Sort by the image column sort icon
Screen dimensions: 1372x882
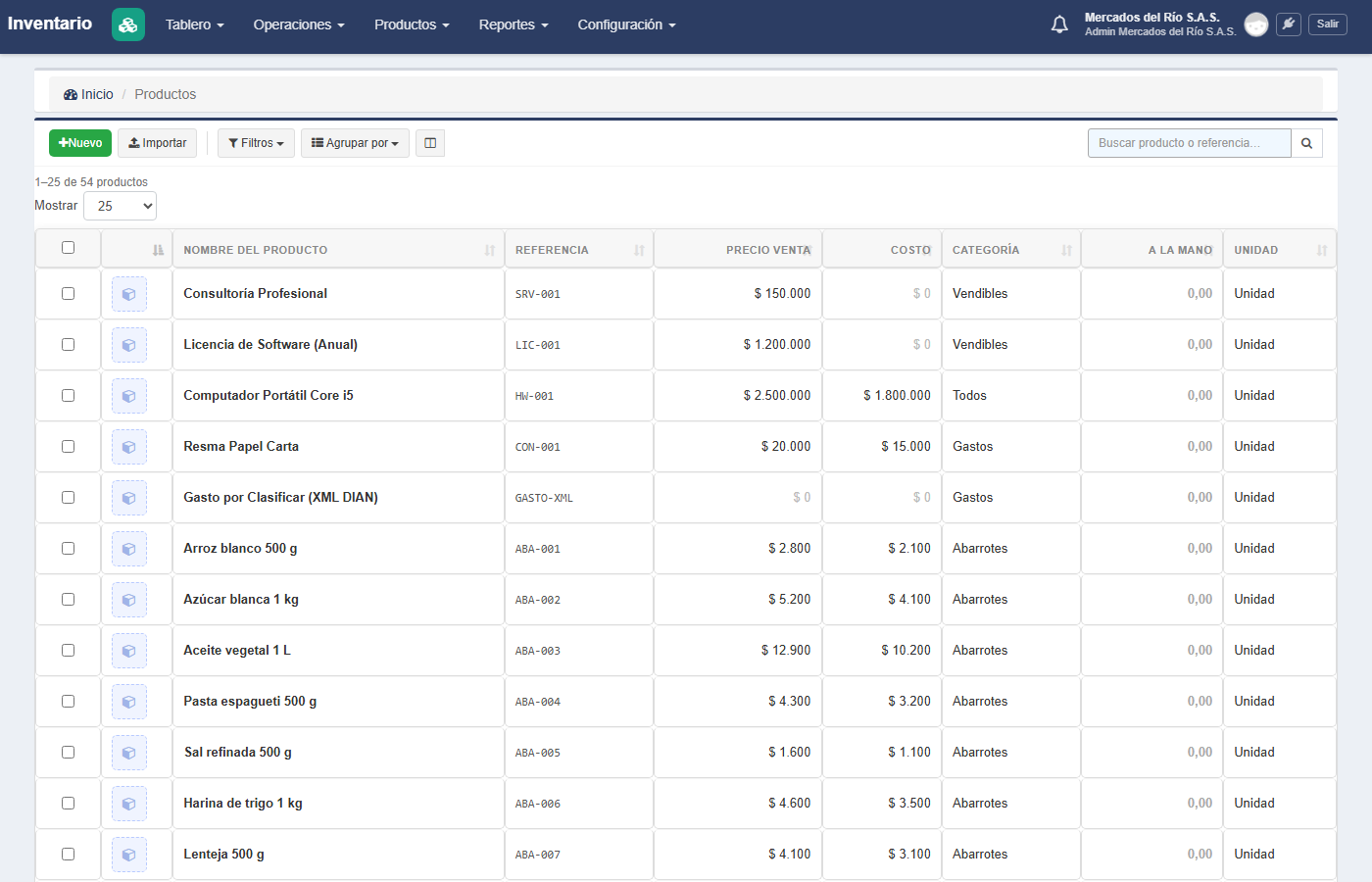pos(158,250)
